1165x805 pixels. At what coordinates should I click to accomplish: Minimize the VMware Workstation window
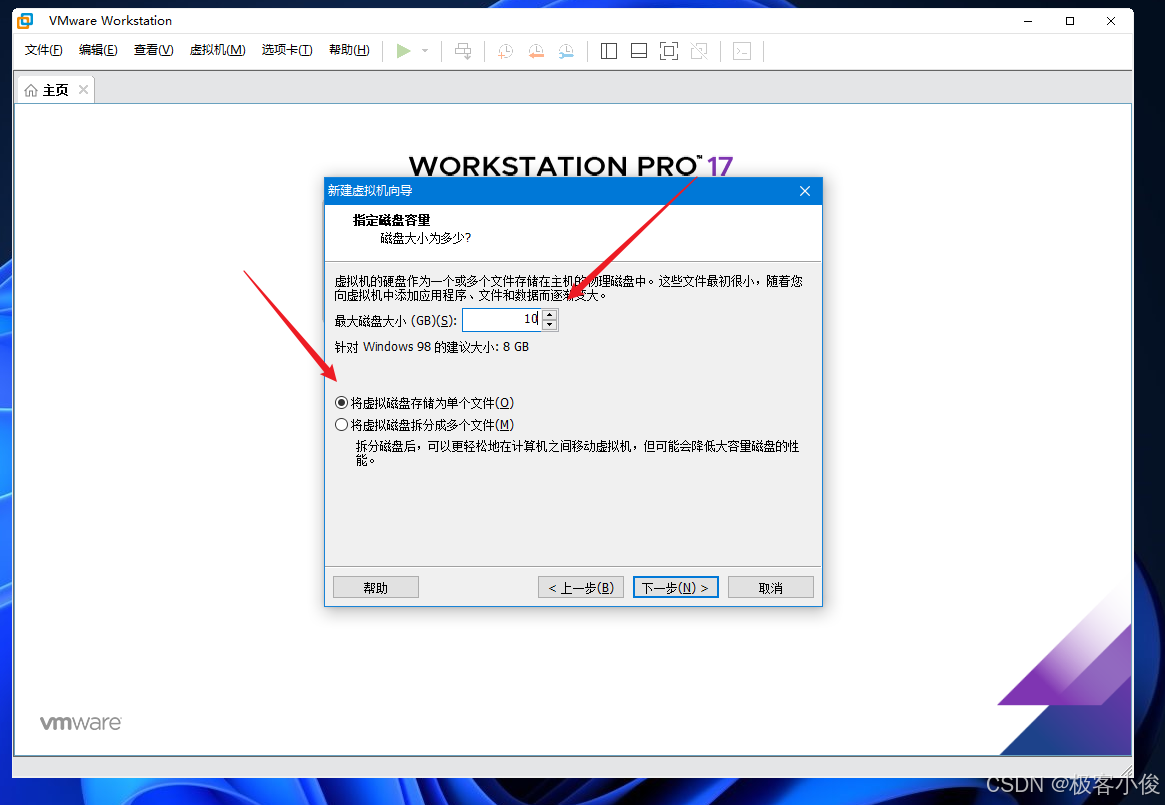[x=1028, y=21]
